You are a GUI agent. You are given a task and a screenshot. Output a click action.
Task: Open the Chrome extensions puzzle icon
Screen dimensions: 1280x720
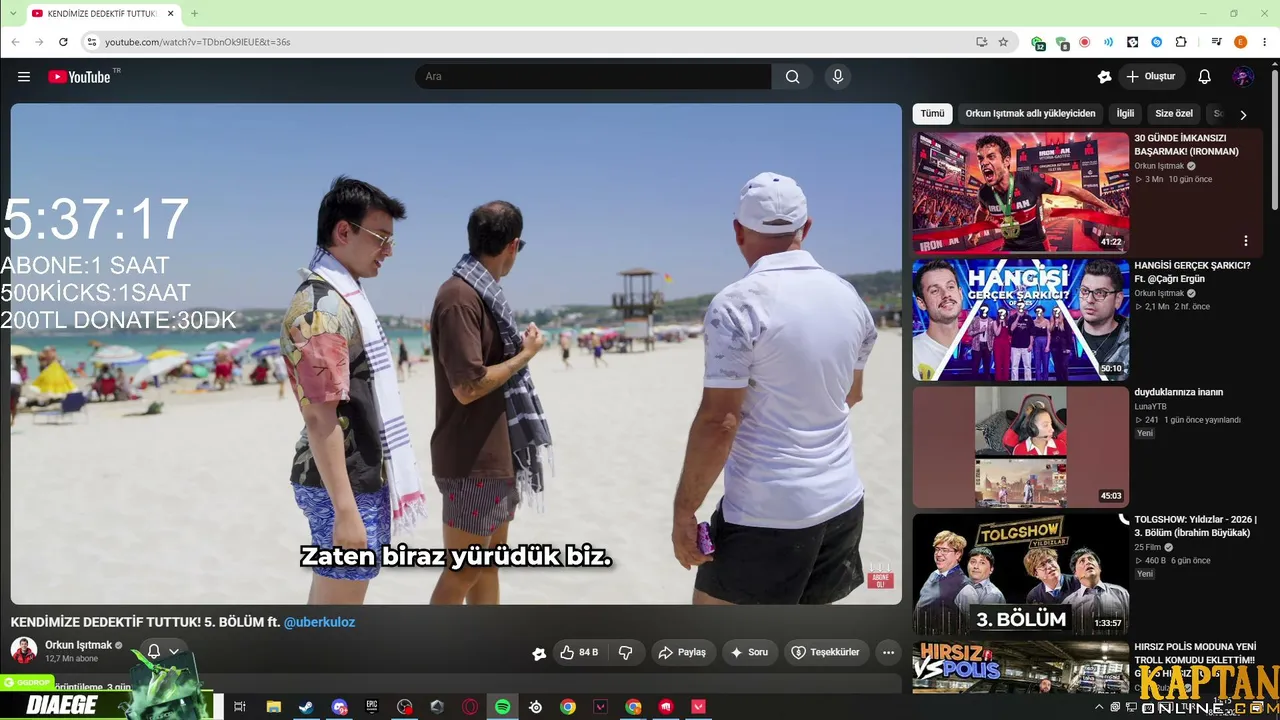pos(1181,42)
